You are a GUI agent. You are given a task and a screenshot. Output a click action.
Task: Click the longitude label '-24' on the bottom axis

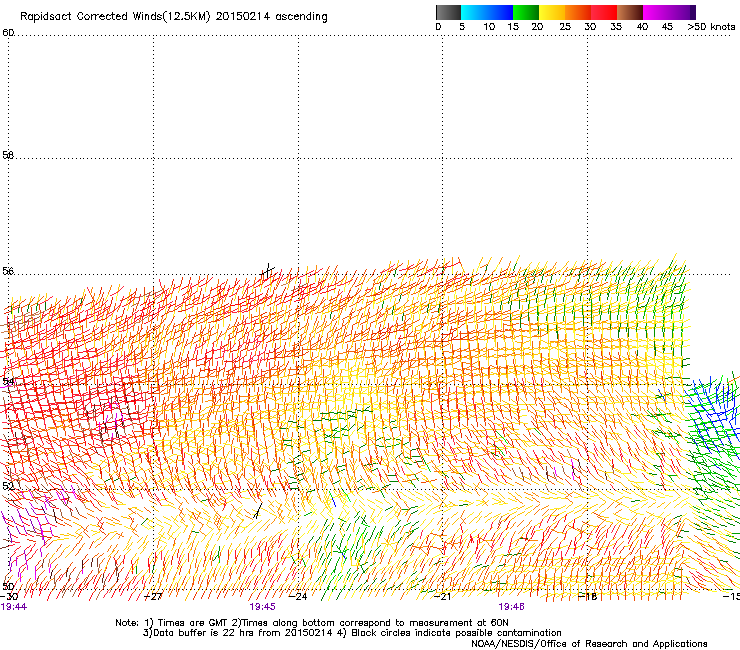coord(298,597)
